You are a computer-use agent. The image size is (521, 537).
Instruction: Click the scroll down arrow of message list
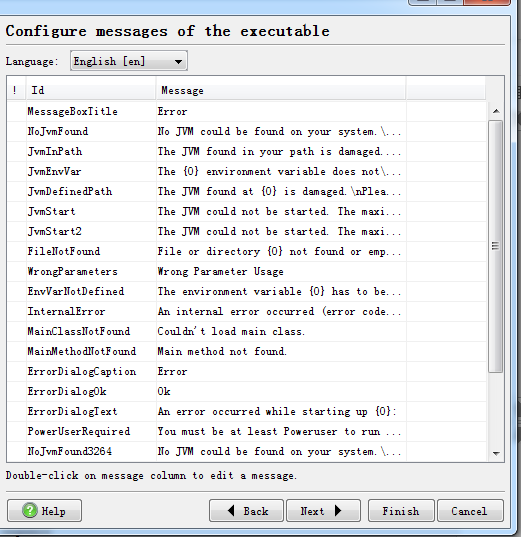(x=496, y=453)
